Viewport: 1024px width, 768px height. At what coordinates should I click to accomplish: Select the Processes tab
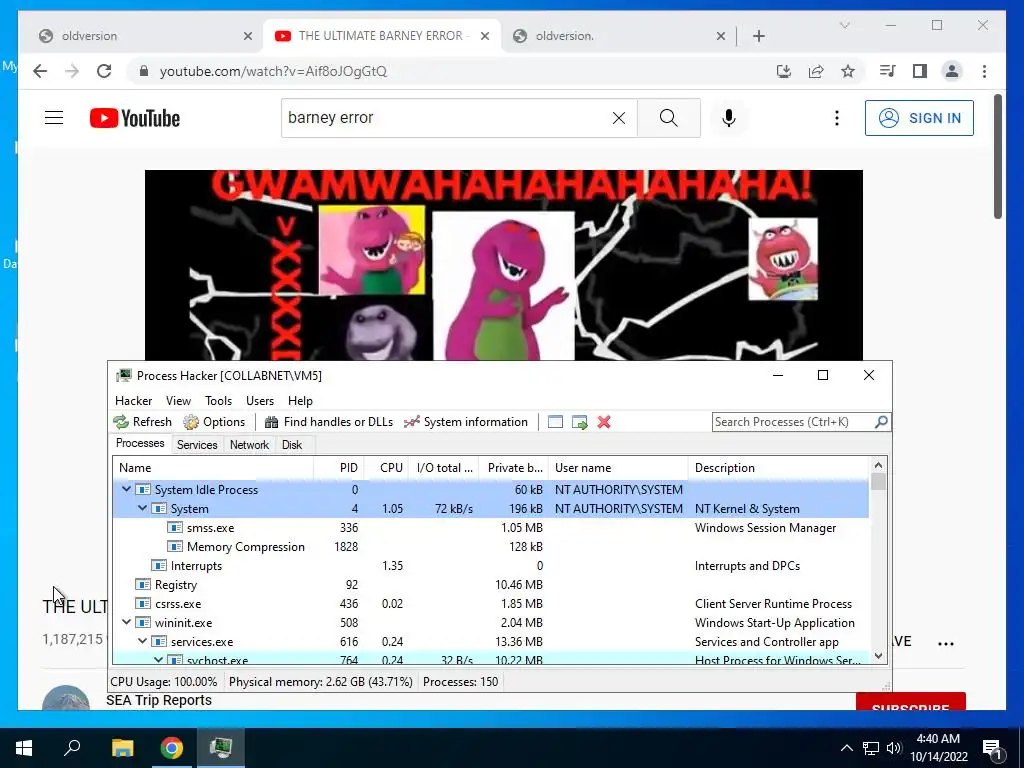coord(140,443)
